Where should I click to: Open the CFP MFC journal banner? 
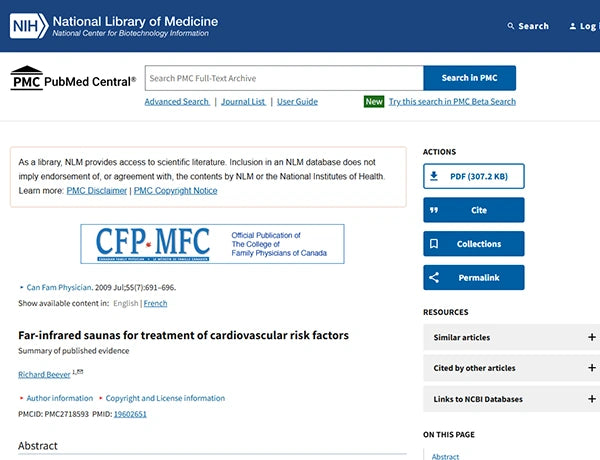(212, 244)
